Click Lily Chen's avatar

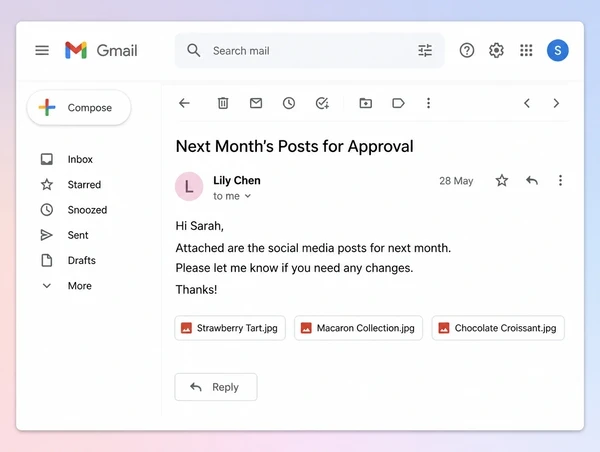[x=189, y=186]
